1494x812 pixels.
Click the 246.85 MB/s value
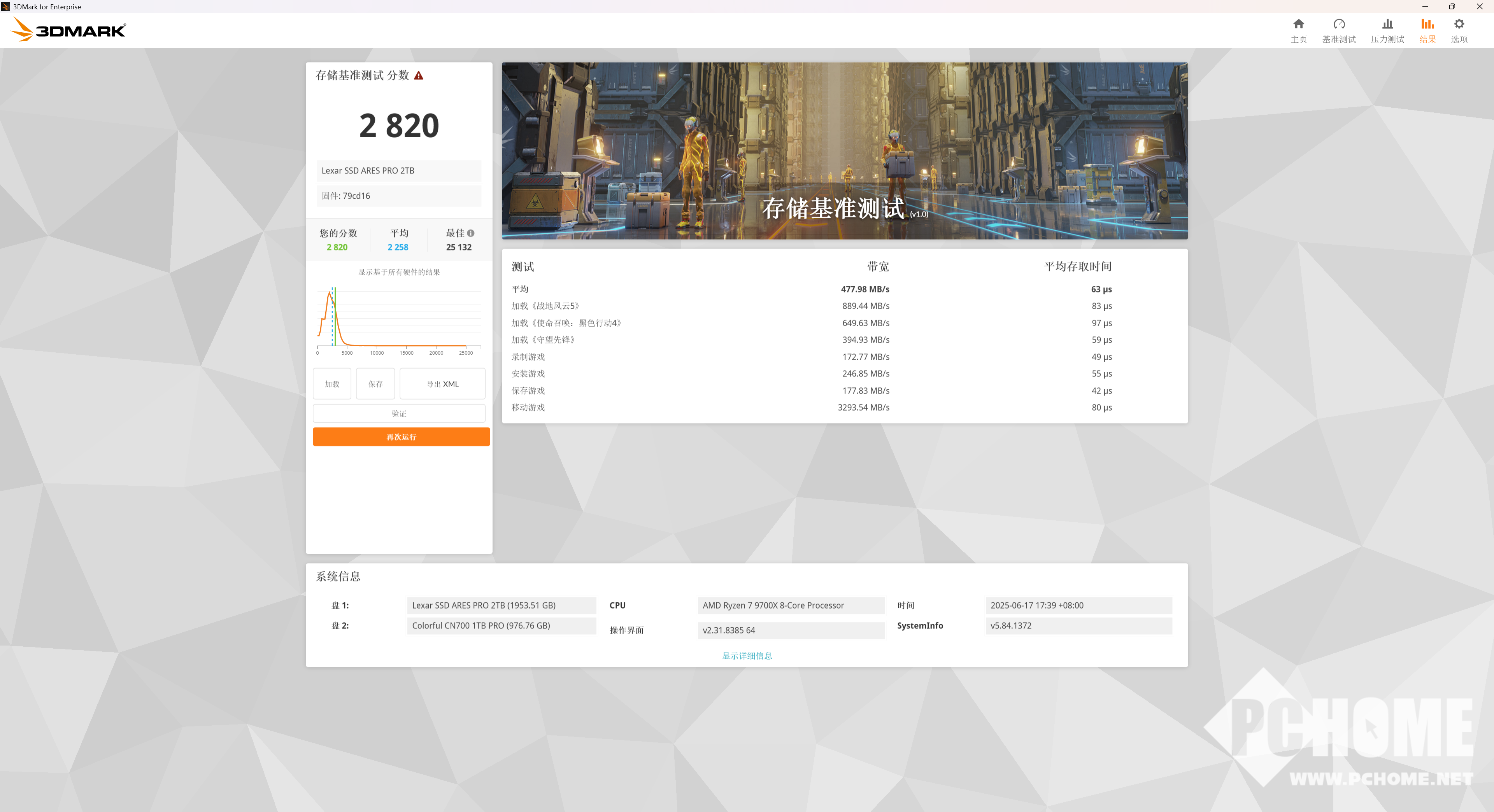pyautogui.click(x=865, y=373)
